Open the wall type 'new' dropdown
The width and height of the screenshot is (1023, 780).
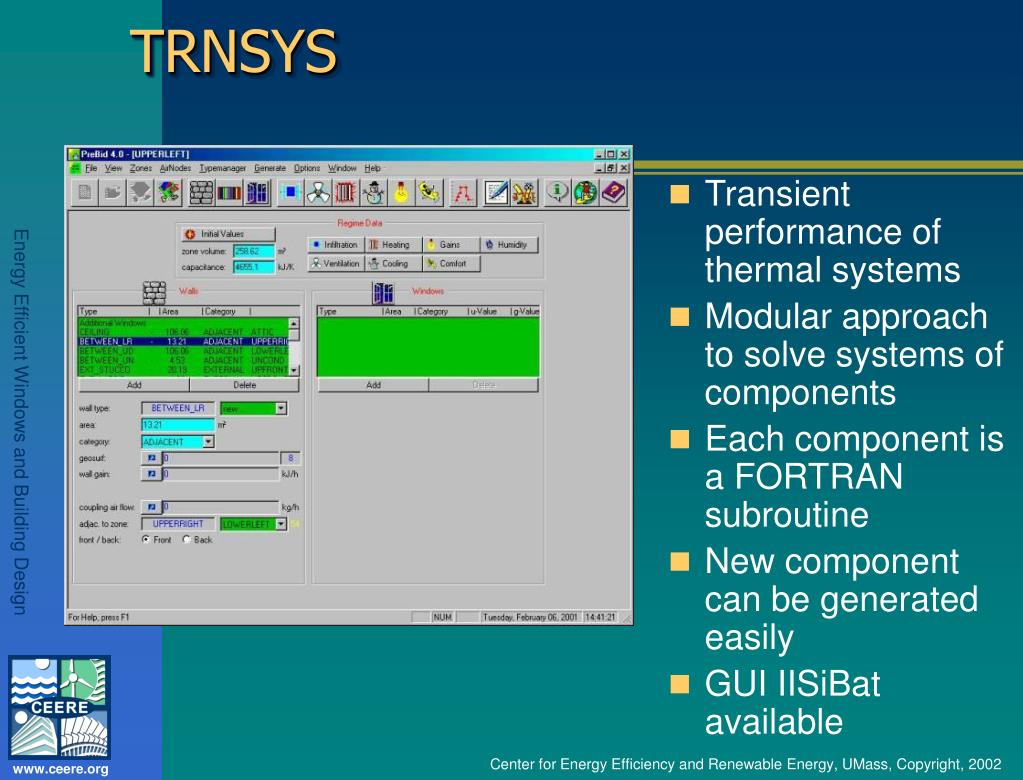pos(281,408)
